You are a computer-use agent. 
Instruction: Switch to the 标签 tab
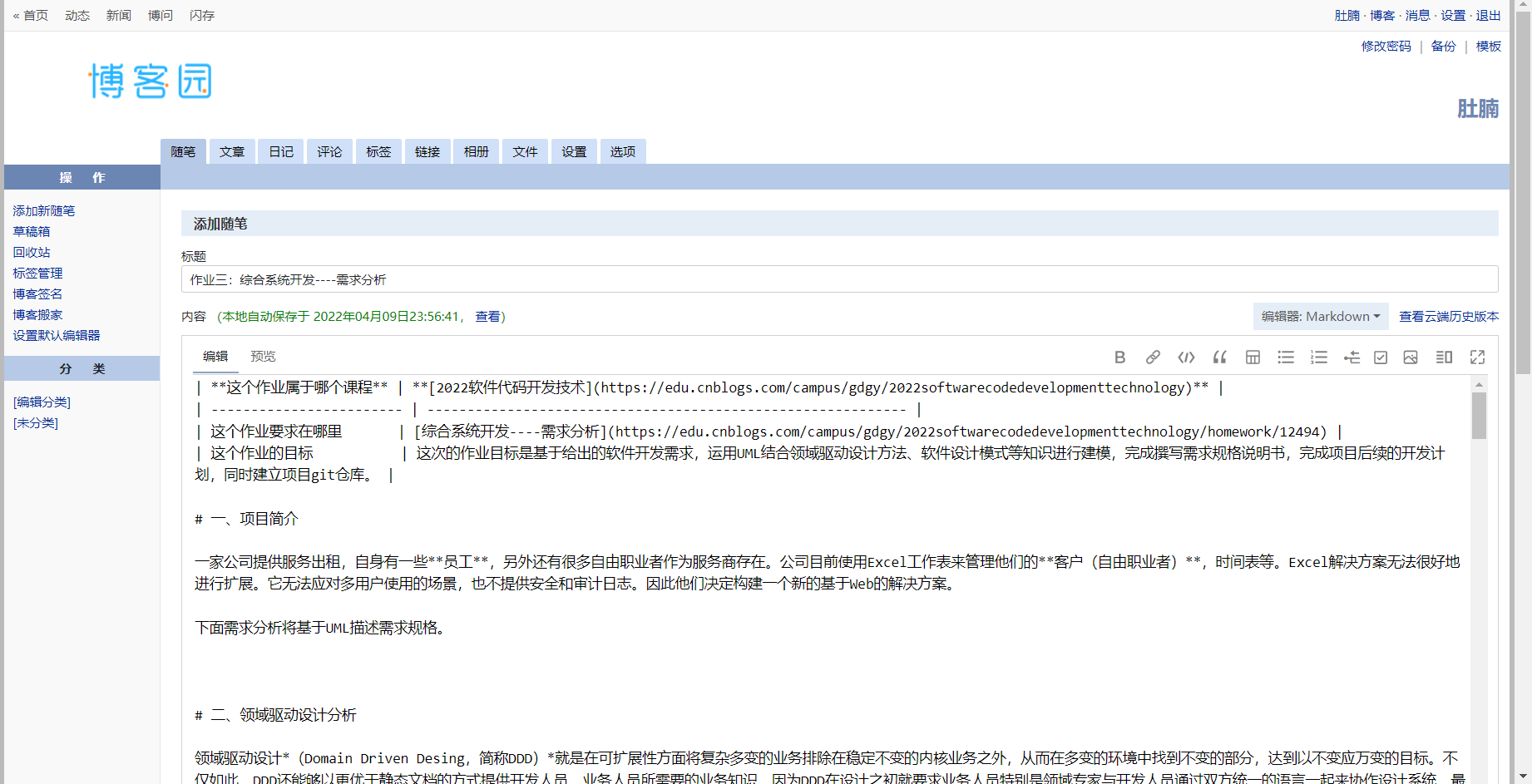point(378,151)
